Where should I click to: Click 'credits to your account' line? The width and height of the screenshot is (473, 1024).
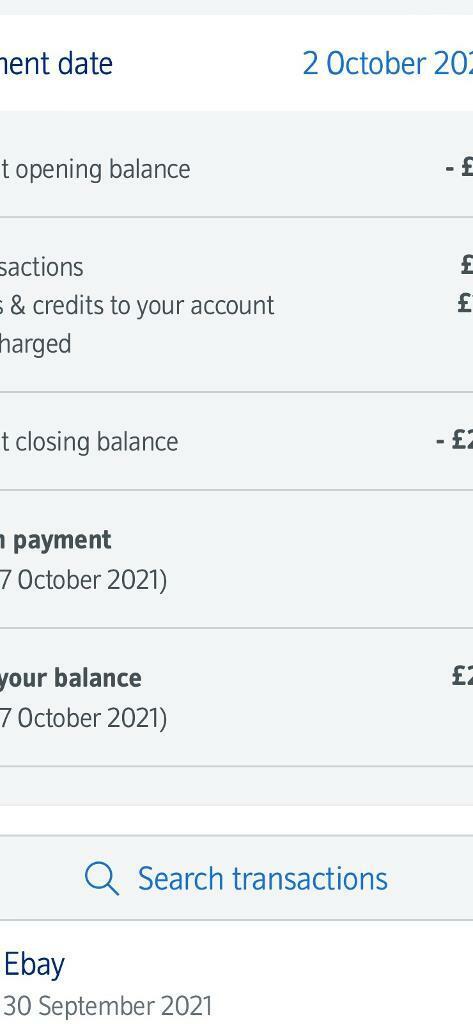137,305
